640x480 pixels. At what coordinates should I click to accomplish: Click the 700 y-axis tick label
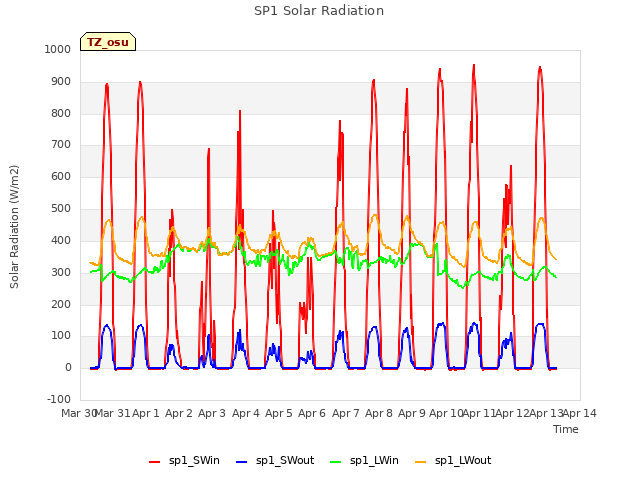(61, 144)
